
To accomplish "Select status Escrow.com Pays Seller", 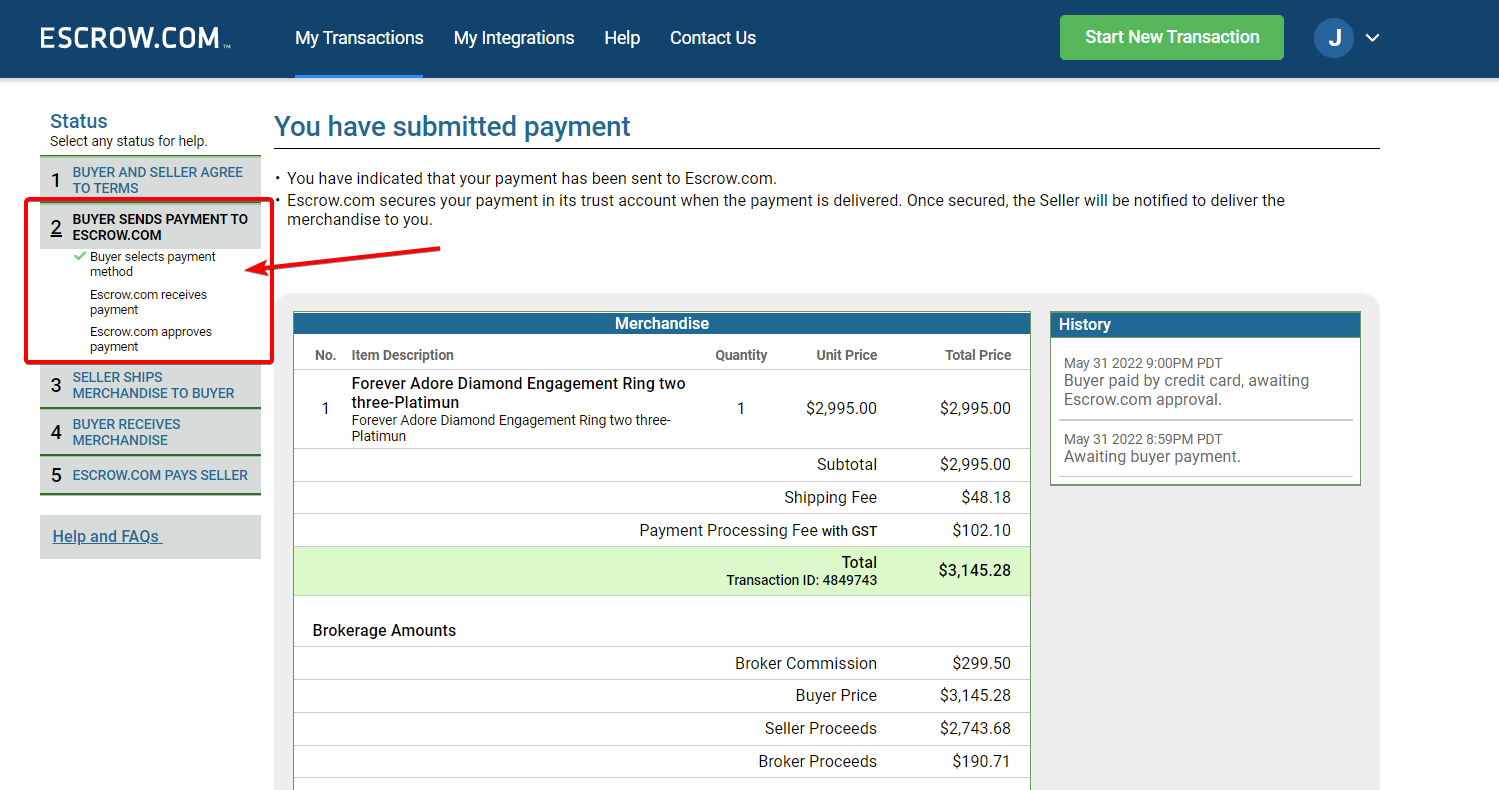I will pyautogui.click(x=150, y=475).
